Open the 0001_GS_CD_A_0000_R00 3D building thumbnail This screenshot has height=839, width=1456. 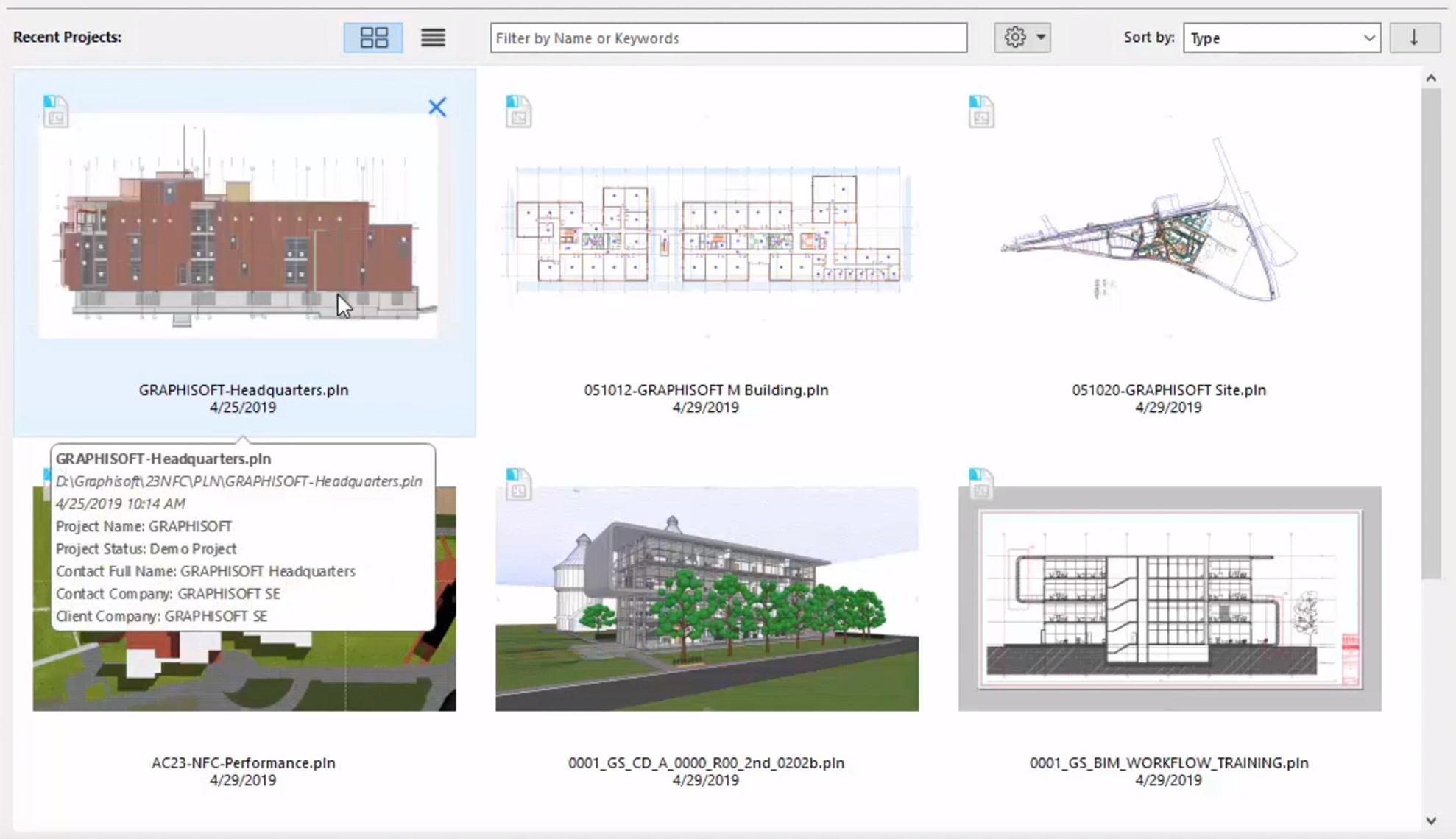[707, 598]
